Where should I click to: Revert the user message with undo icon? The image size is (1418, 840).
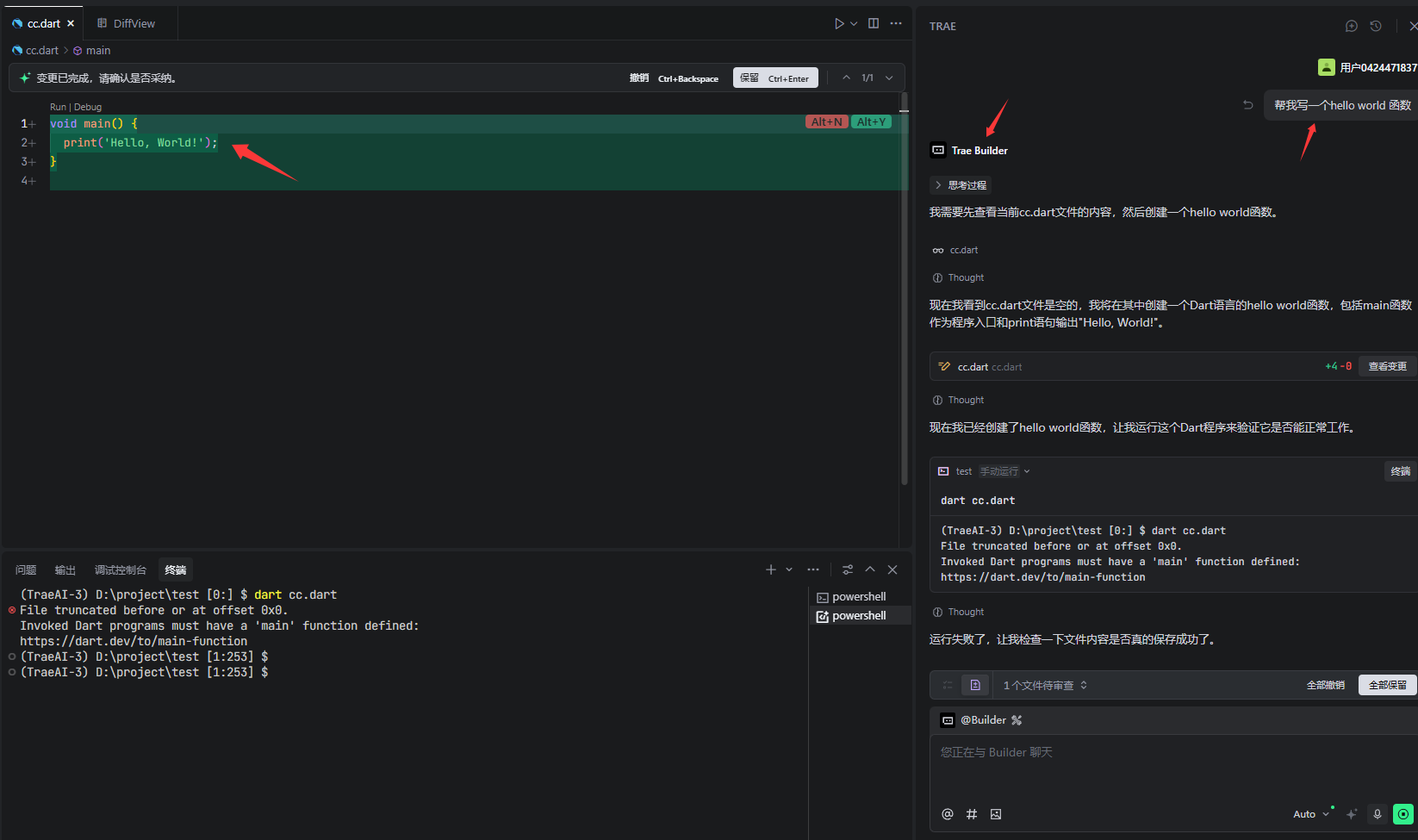[1248, 105]
